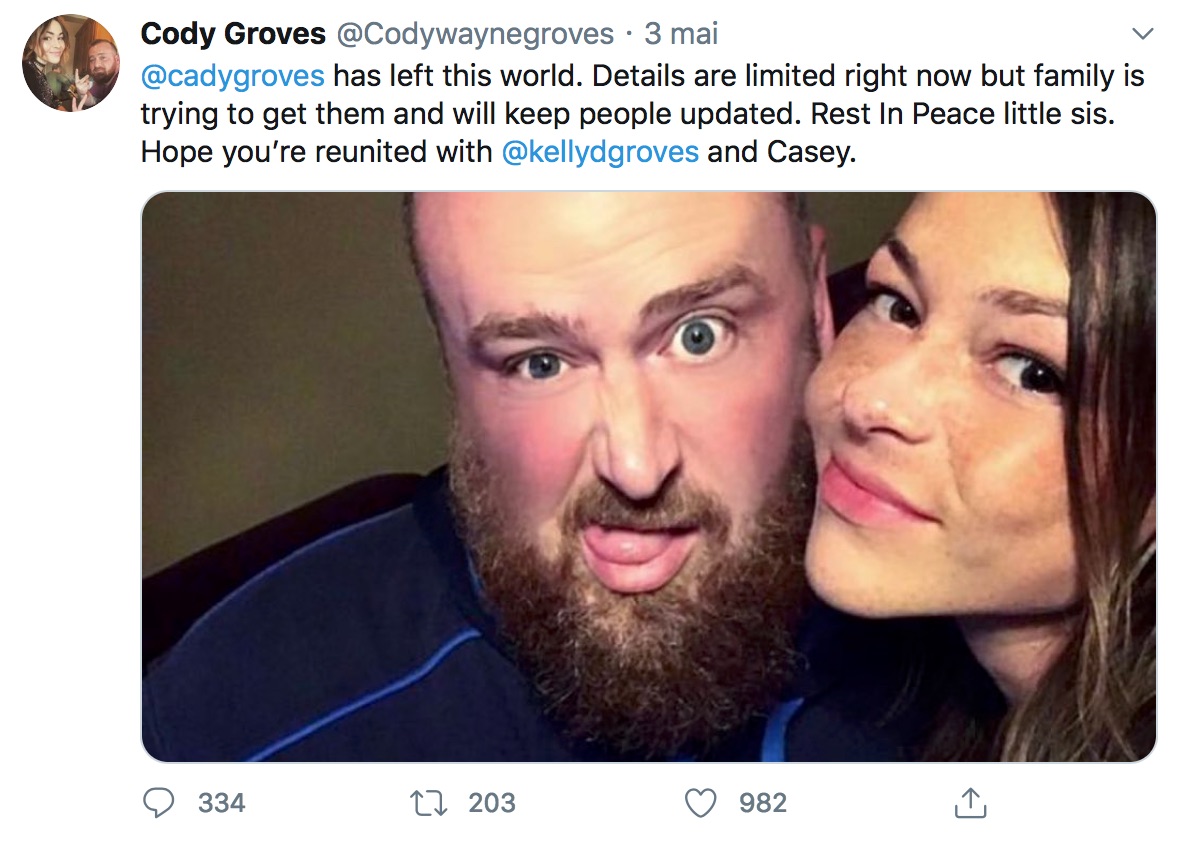The width and height of the screenshot is (1180, 842).
Task: Open the share upload-arrow icon
Action: click(971, 803)
